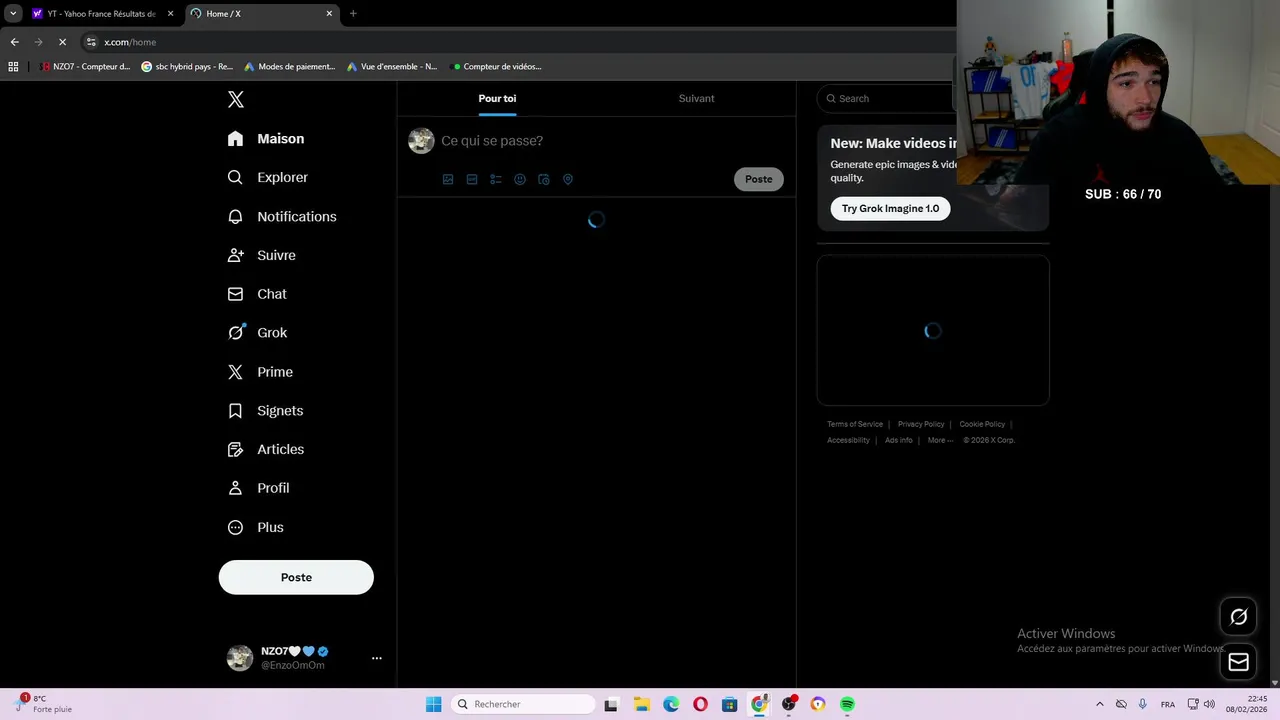Click NZO7 account avatar at bottom
The height and width of the screenshot is (720, 1280).
(x=240, y=658)
